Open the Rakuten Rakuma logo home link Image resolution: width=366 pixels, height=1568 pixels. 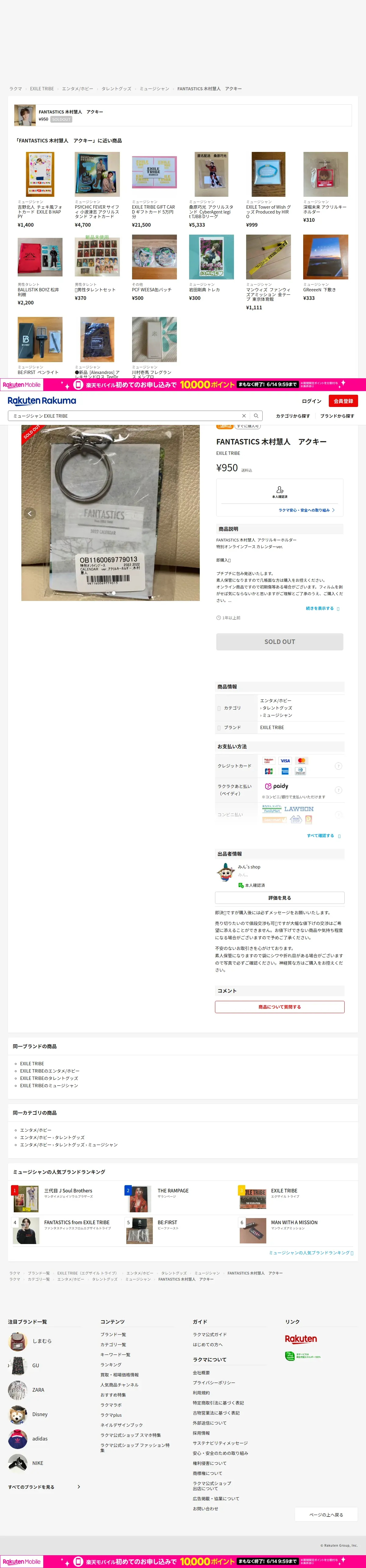point(42,401)
